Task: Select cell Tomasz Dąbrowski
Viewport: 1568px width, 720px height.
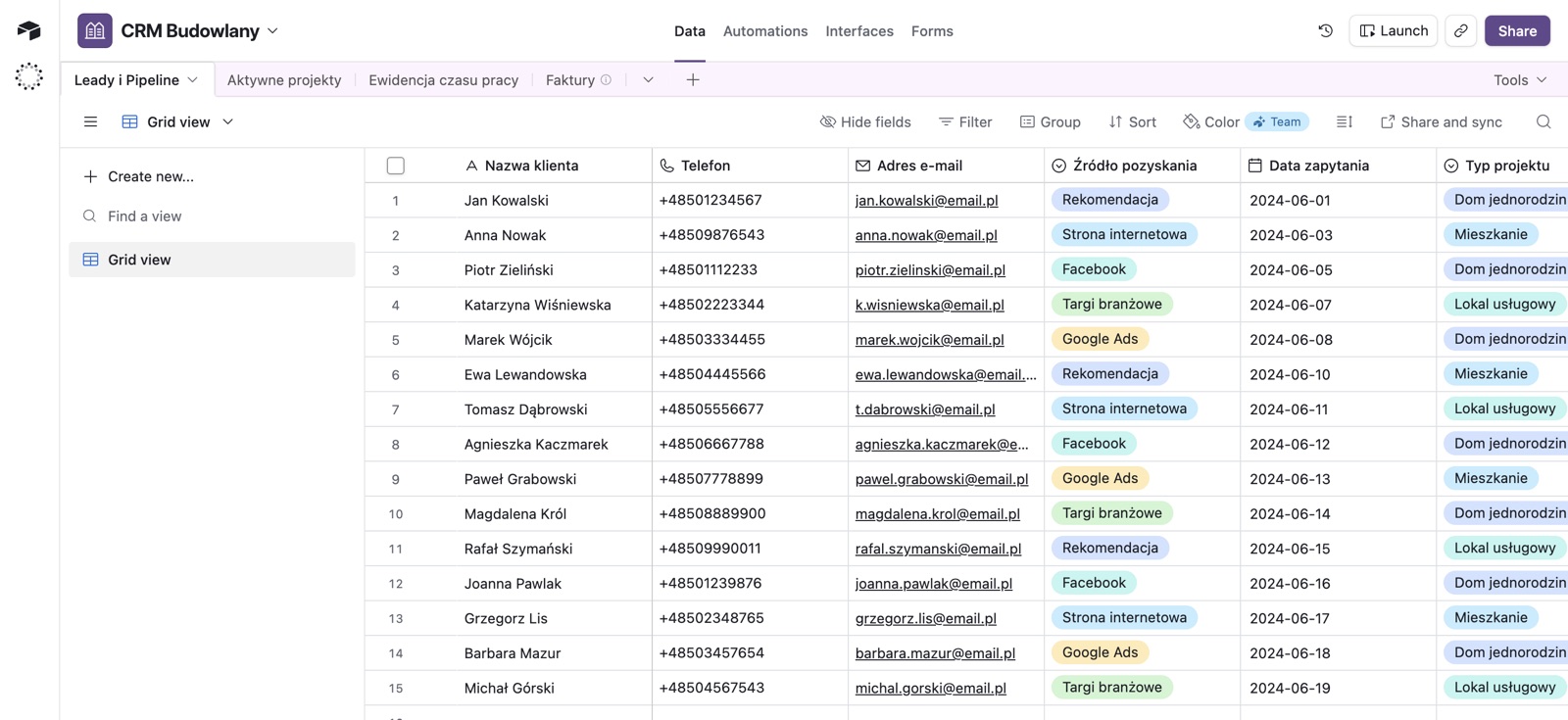Action: pos(554,409)
